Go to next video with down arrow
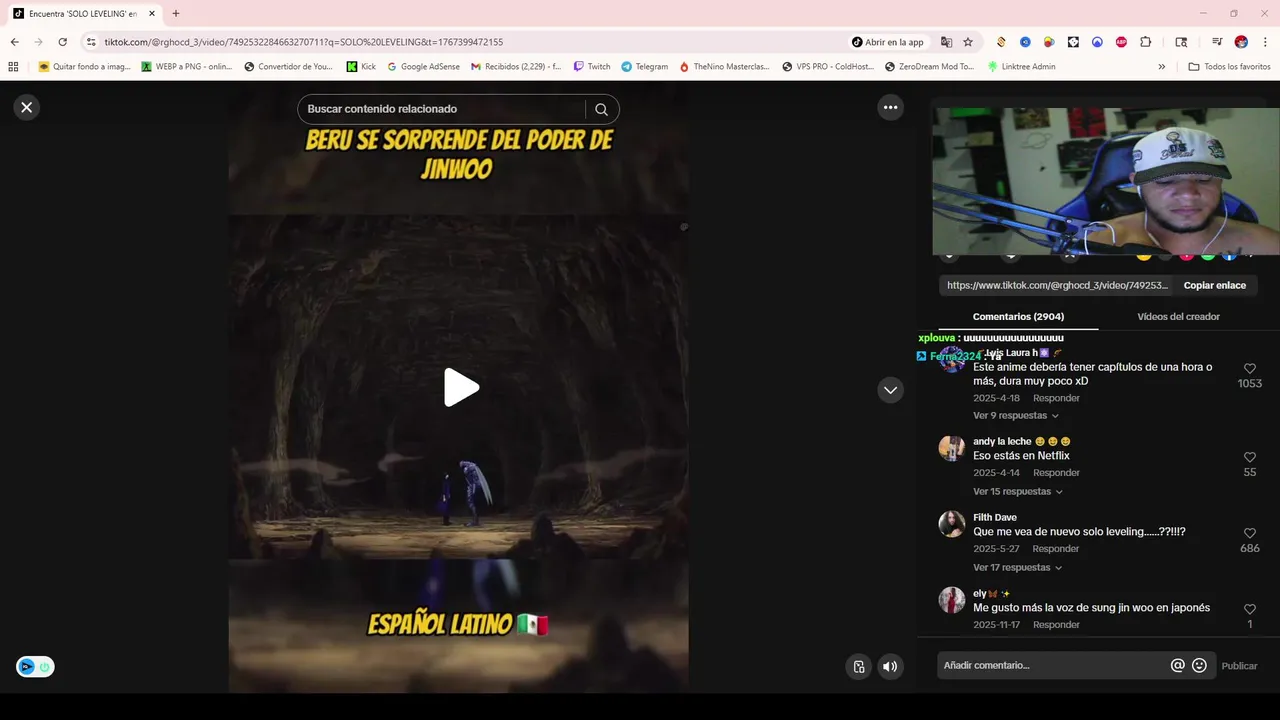 click(x=890, y=390)
